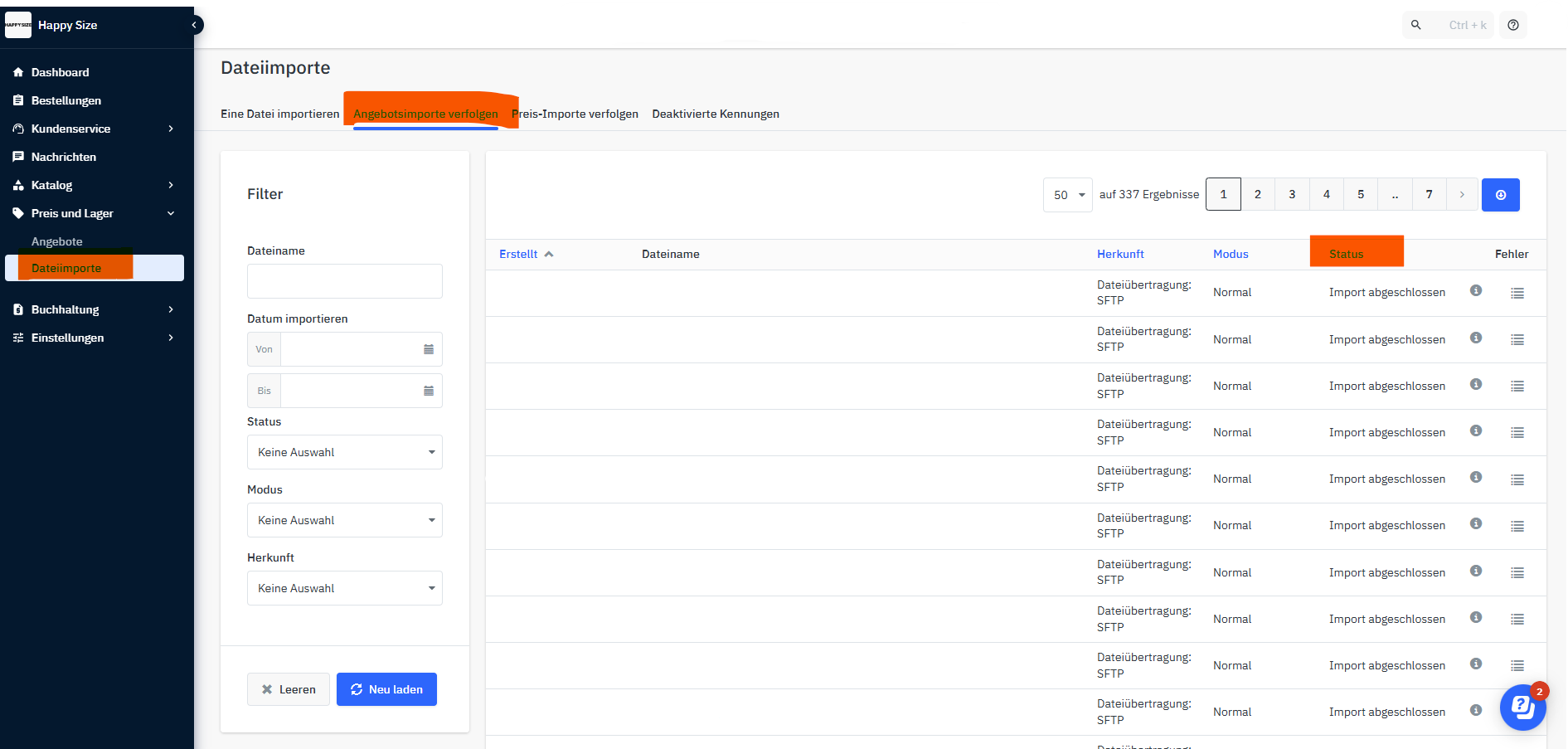Image resolution: width=1568 pixels, height=749 pixels.
Task: Open the Status filter dropdown
Action: pyautogui.click(x=344, y=452)
